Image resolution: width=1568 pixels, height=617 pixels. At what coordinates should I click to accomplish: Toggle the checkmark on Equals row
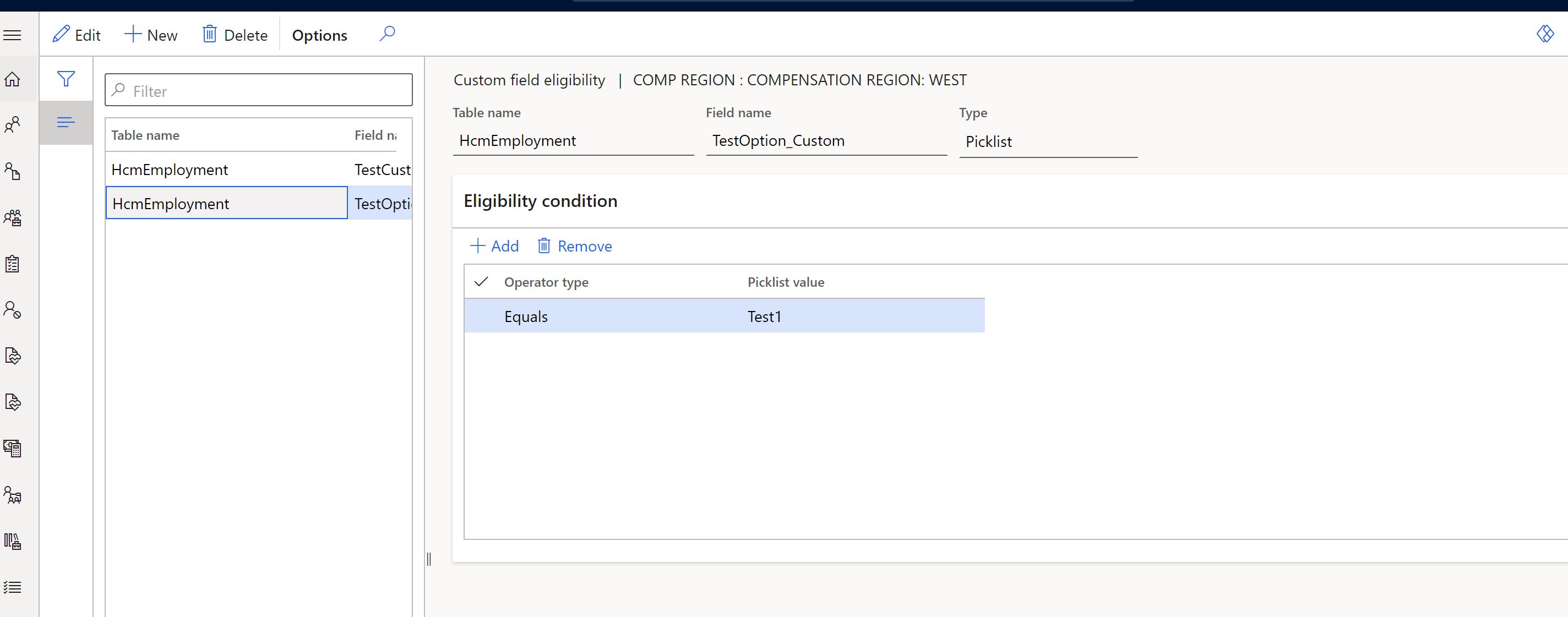click(x=481, y=316)
